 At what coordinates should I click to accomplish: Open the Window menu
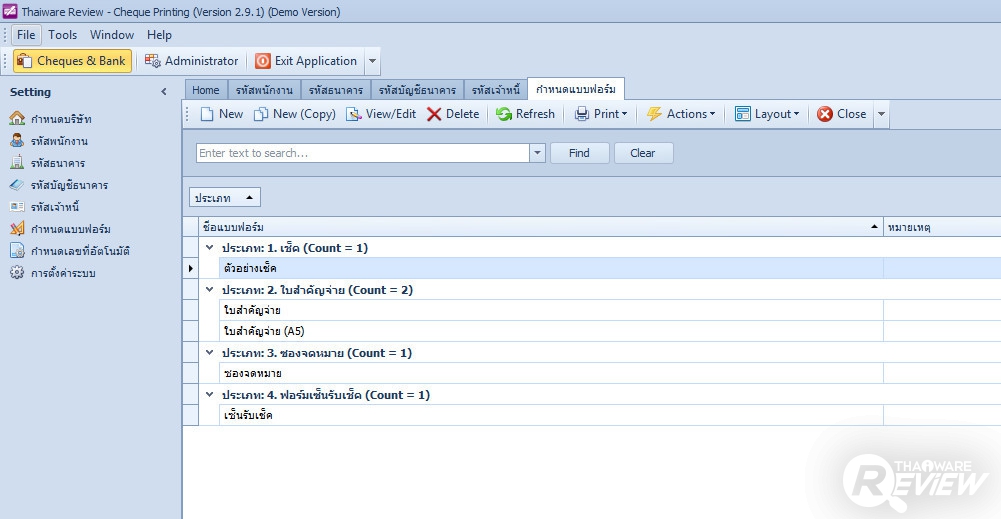coord(112,35)
